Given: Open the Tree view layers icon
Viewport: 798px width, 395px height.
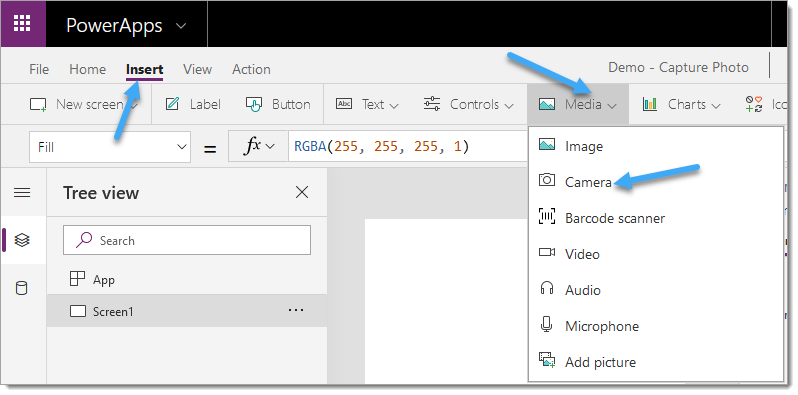Looking at the screenshot, I should tap(22, 240).
